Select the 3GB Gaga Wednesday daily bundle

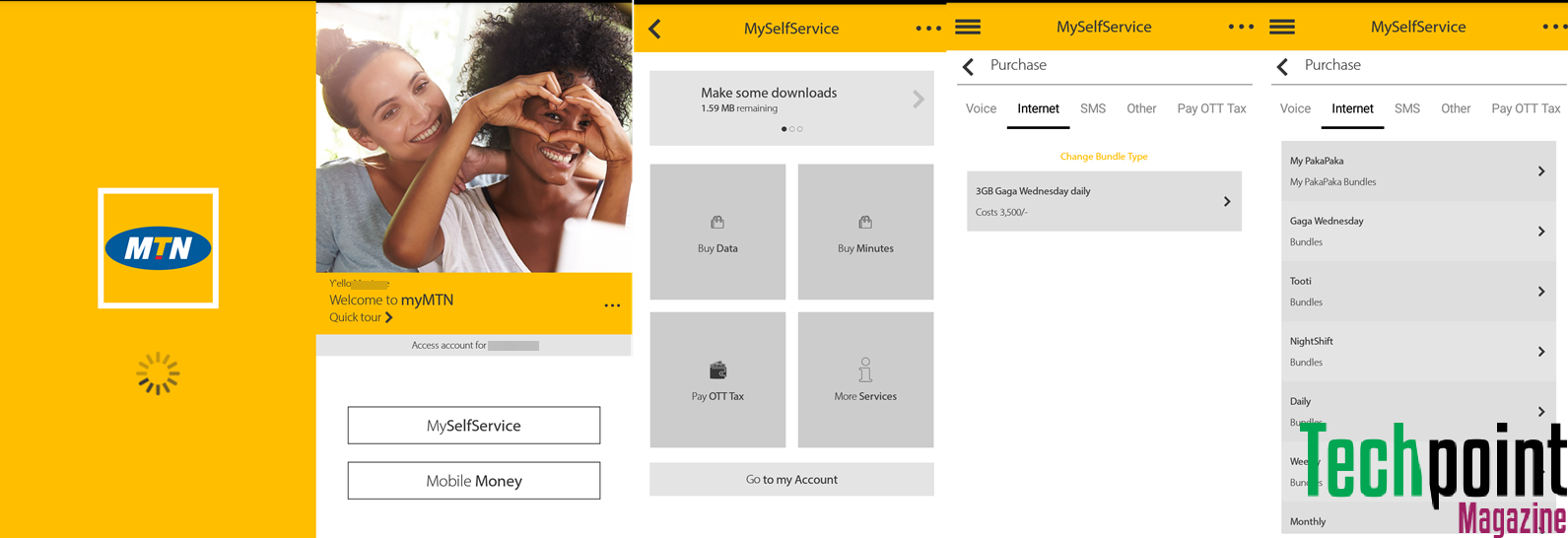coord(1104,201)
